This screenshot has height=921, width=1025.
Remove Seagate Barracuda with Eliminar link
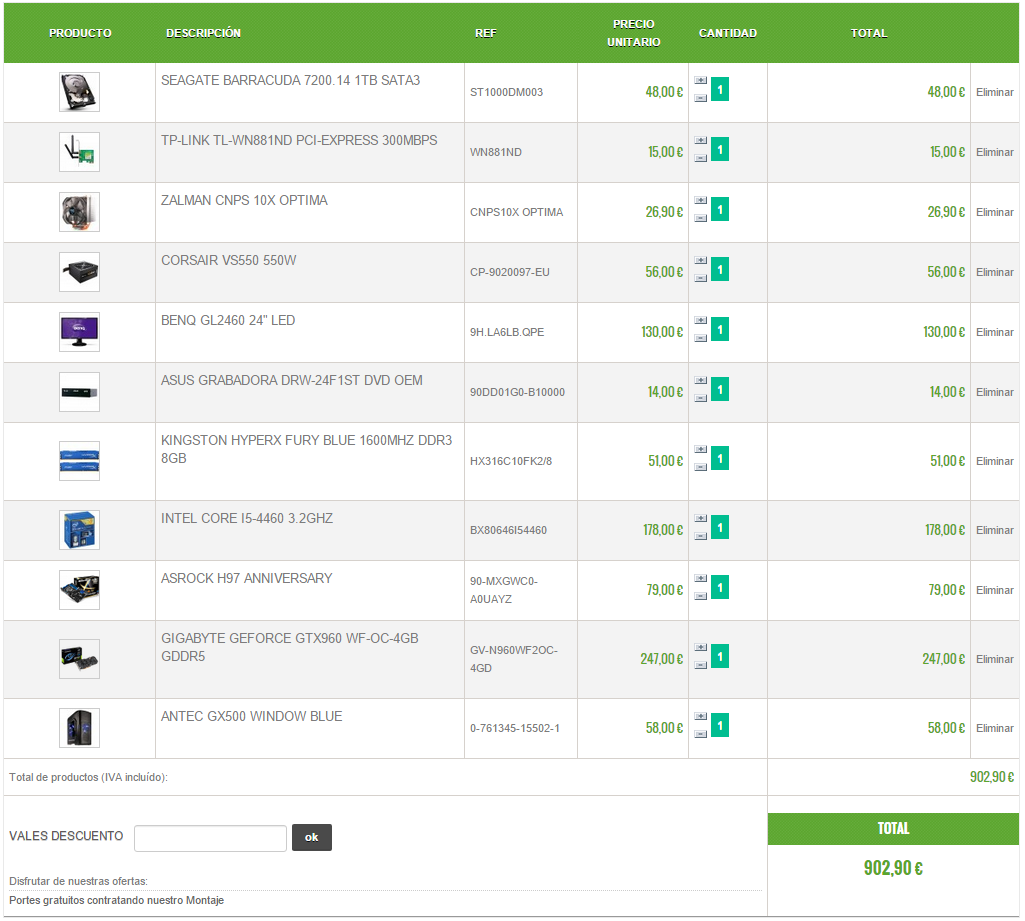(x=994, y=93)
